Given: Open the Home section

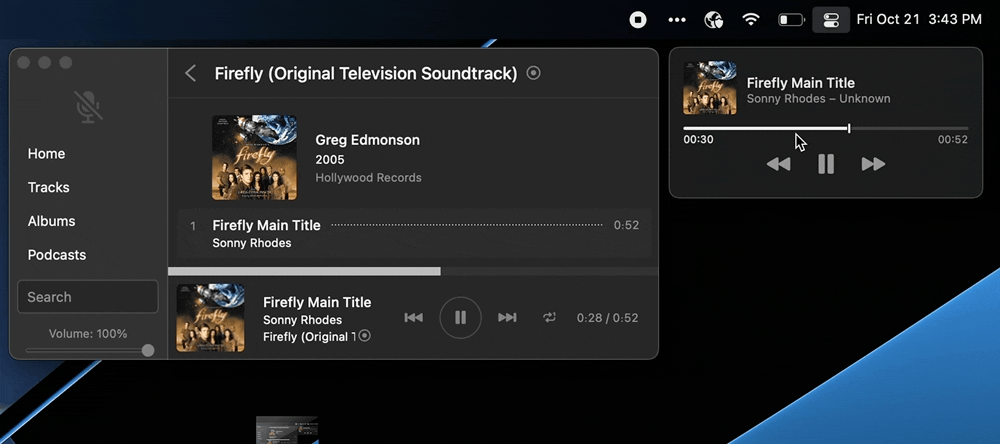Looking at the screenshot, I should 47,154.
